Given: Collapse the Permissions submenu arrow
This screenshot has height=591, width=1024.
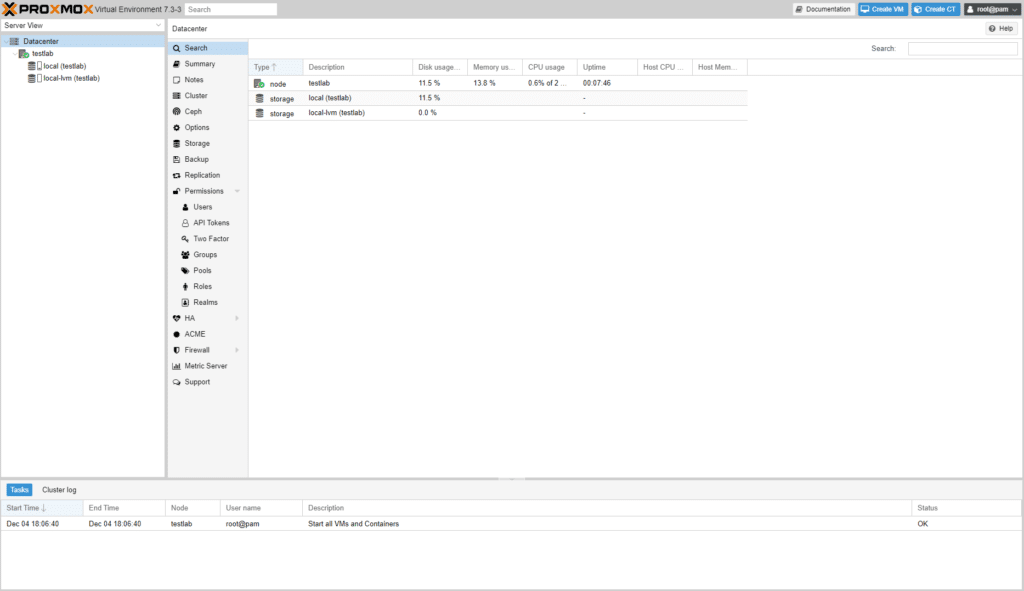Looking at the screenshot, I should click(237, 191).
